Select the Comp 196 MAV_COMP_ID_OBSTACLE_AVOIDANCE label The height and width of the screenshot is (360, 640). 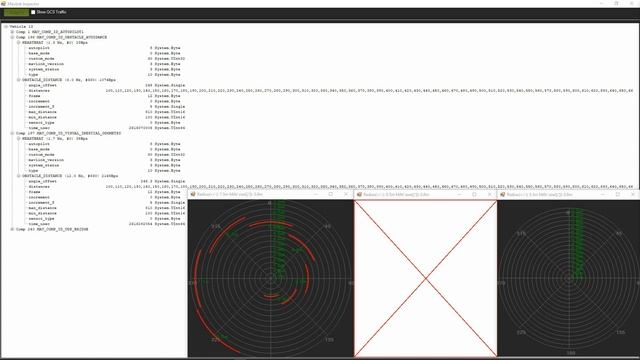(x=61, y=37)
